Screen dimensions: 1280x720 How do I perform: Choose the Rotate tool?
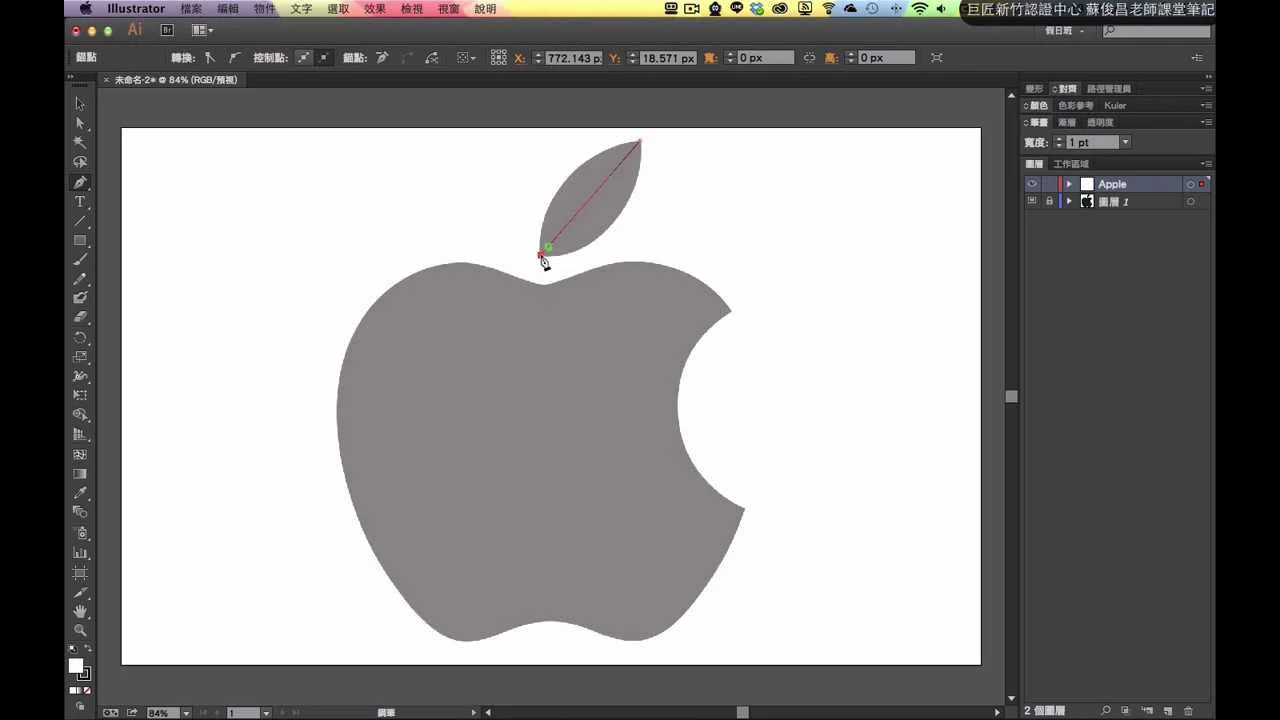click(80, 338)
